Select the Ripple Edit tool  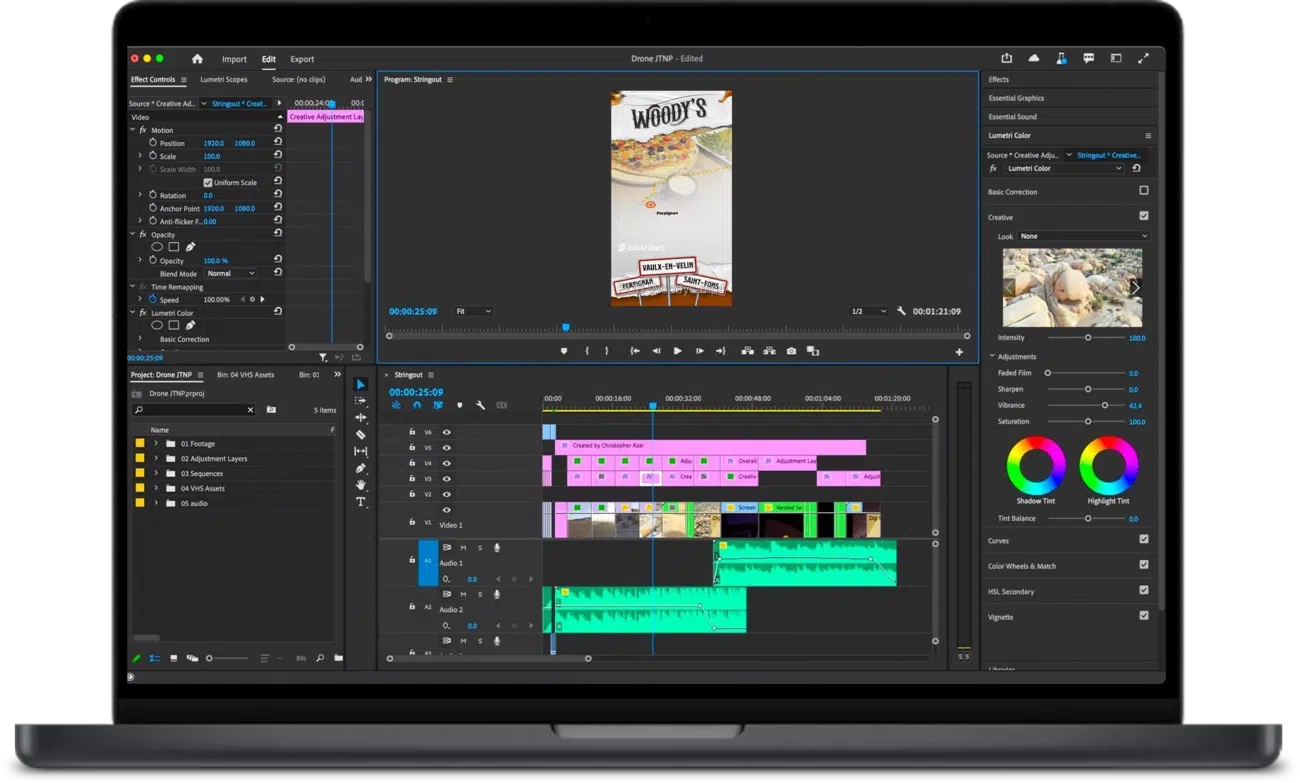coord(361,418)
